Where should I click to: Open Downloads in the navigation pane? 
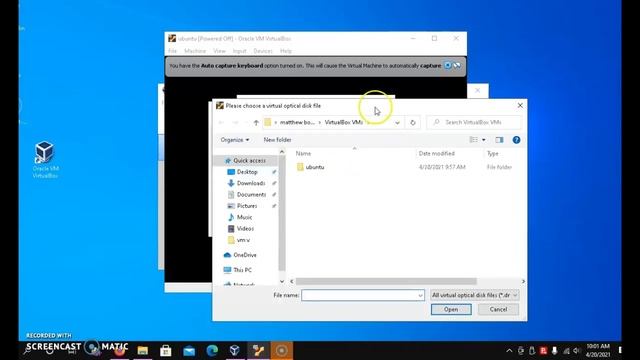(x=251, y=183)
